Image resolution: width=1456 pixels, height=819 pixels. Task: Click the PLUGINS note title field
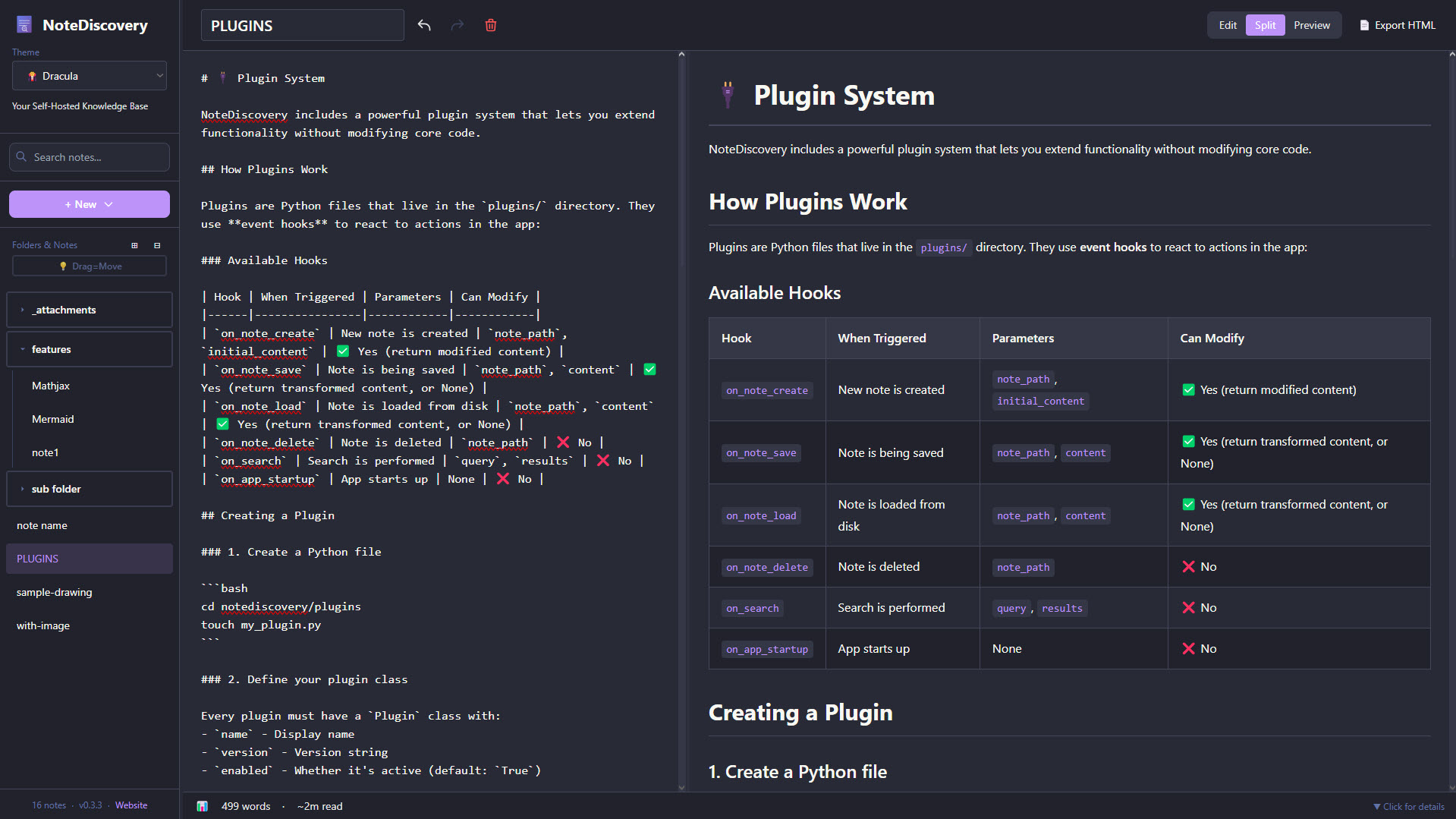coord(302,25)
